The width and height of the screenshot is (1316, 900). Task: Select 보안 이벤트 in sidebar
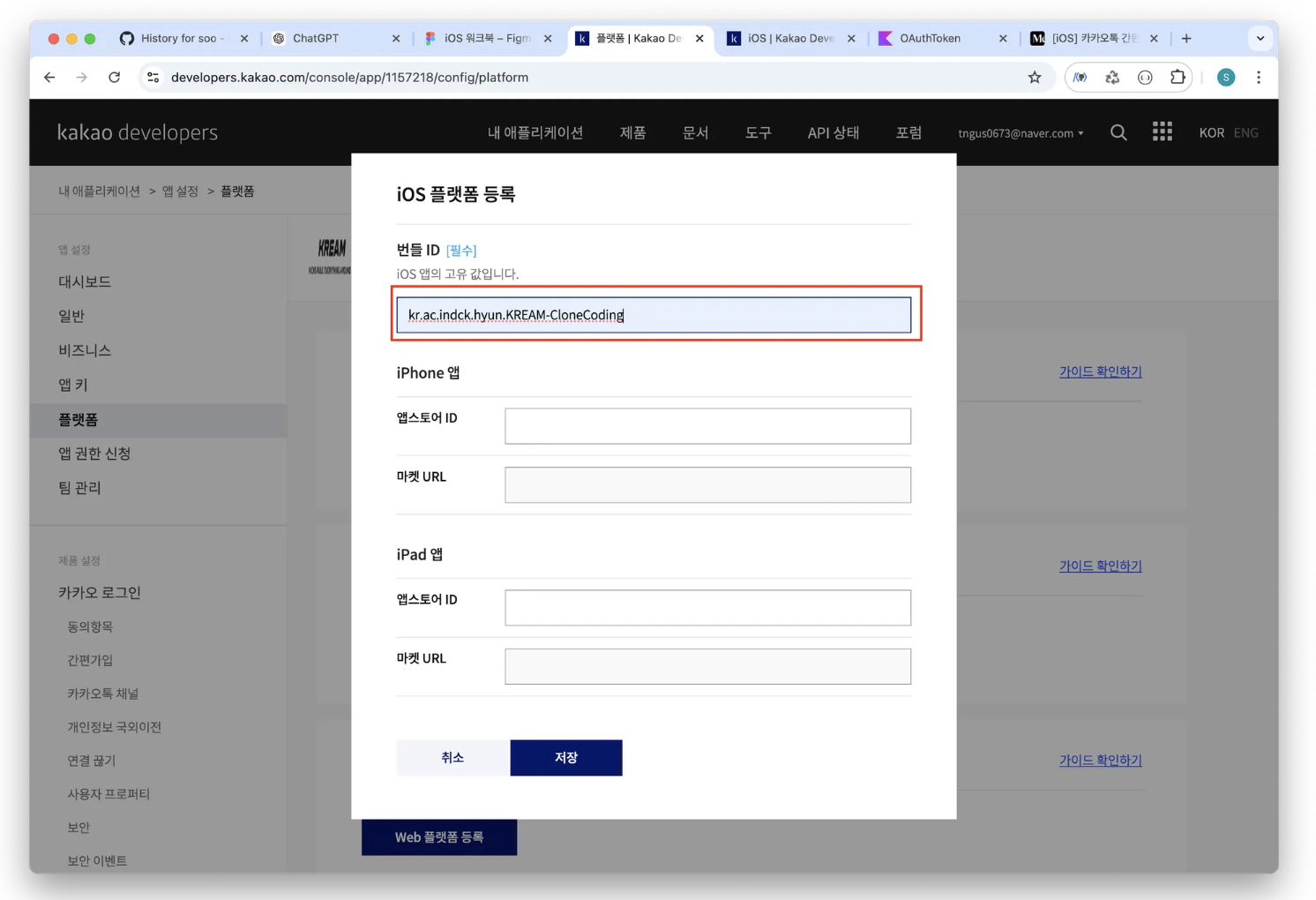[97, 861]
